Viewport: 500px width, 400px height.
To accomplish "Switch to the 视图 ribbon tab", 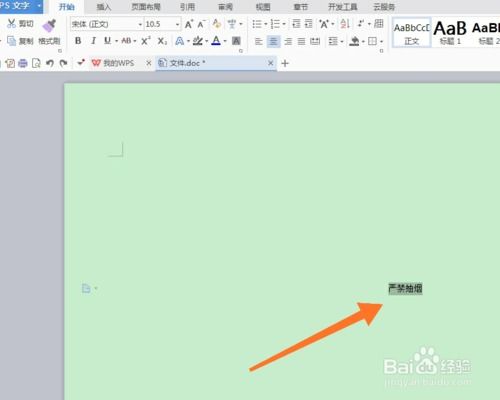I will point(263,7).
